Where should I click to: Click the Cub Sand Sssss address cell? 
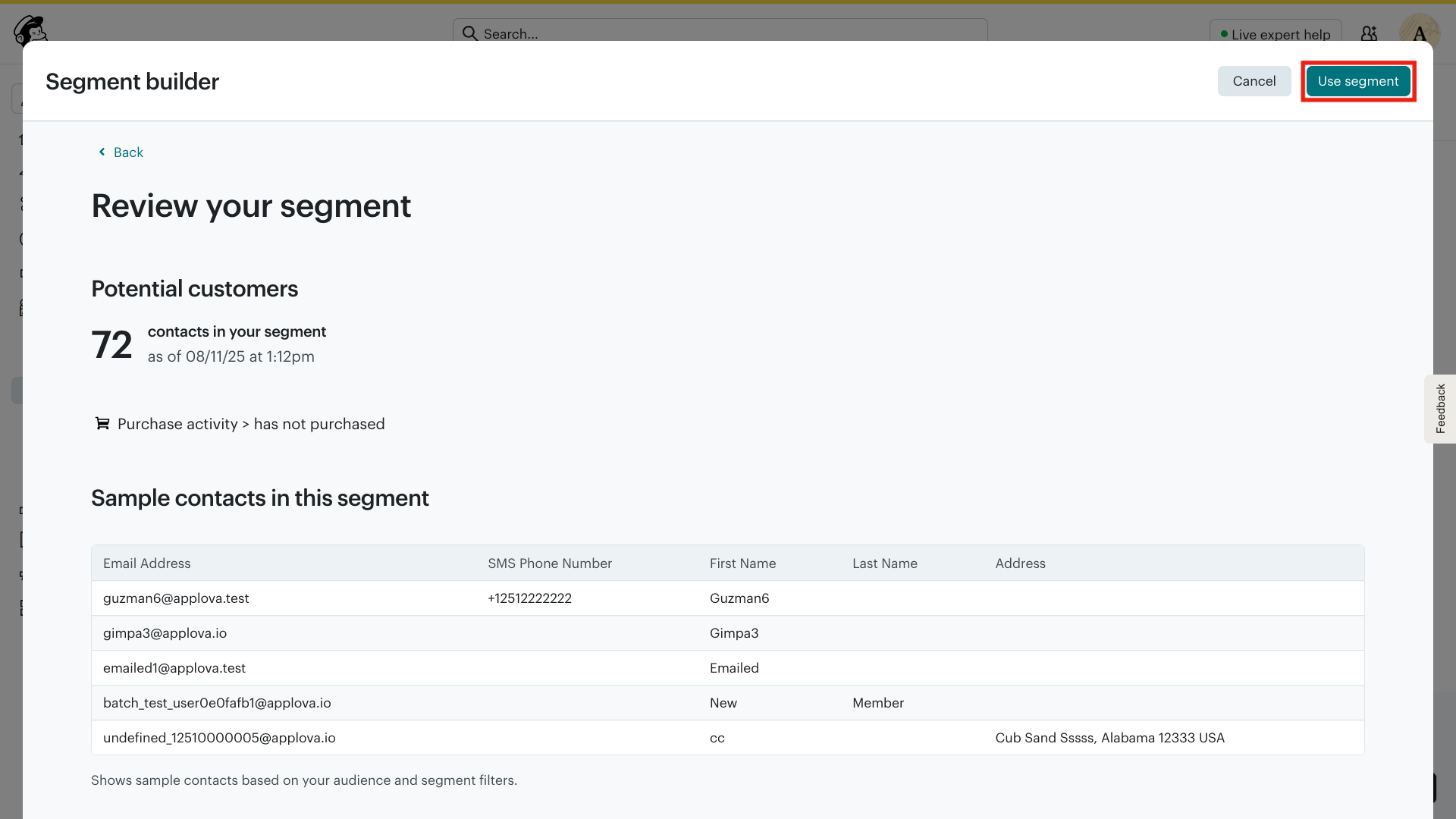1109,738
